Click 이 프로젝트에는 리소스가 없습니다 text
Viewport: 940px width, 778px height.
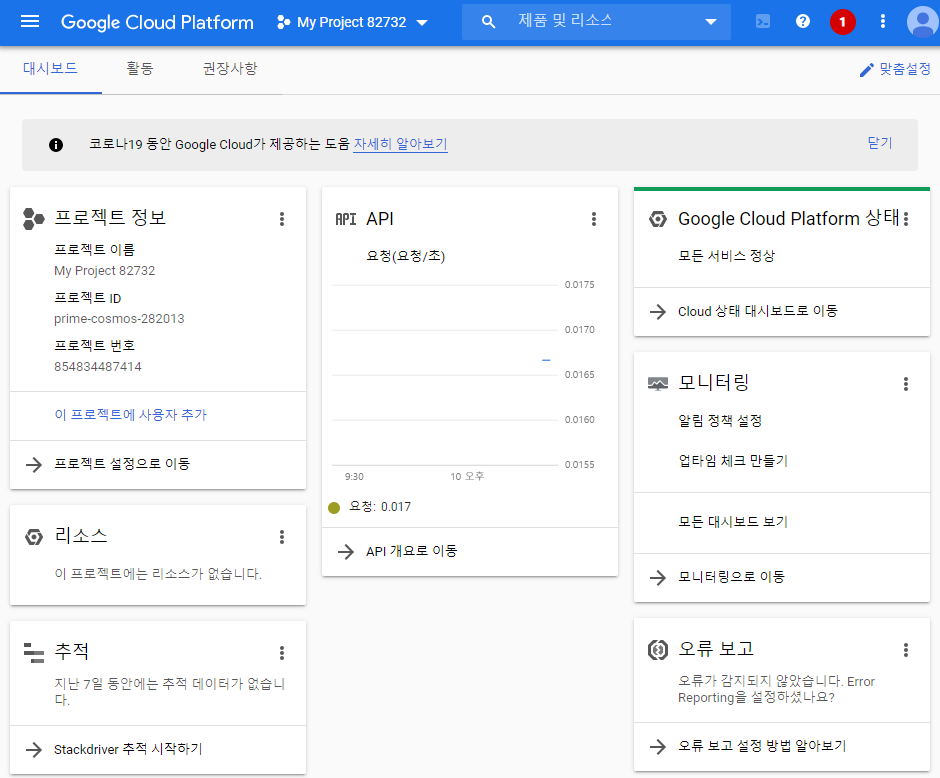(x=158, y=574)
